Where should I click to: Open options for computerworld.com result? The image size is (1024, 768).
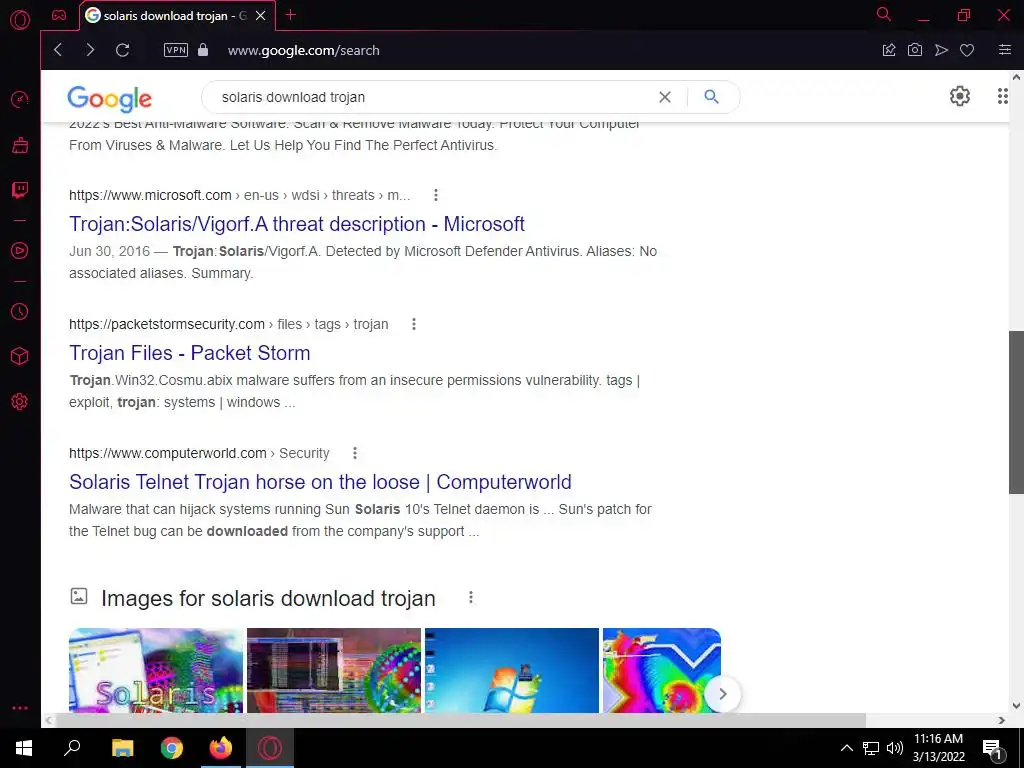click(355, 453)
